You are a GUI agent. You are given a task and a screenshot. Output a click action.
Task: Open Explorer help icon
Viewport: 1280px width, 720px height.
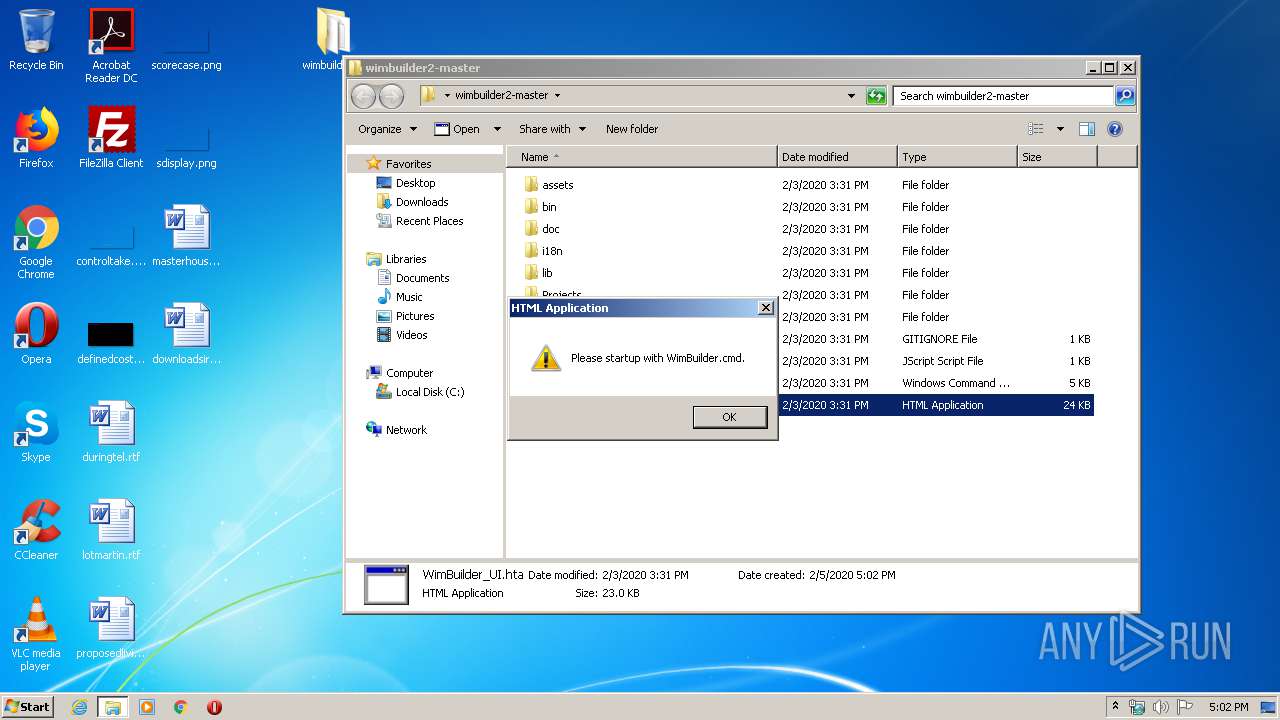coord(1115,129)
